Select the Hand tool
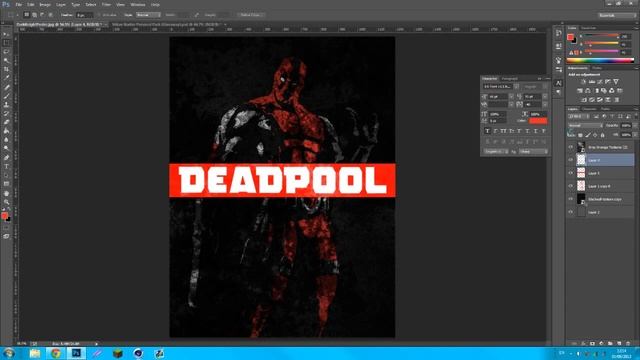 (6, 193)
